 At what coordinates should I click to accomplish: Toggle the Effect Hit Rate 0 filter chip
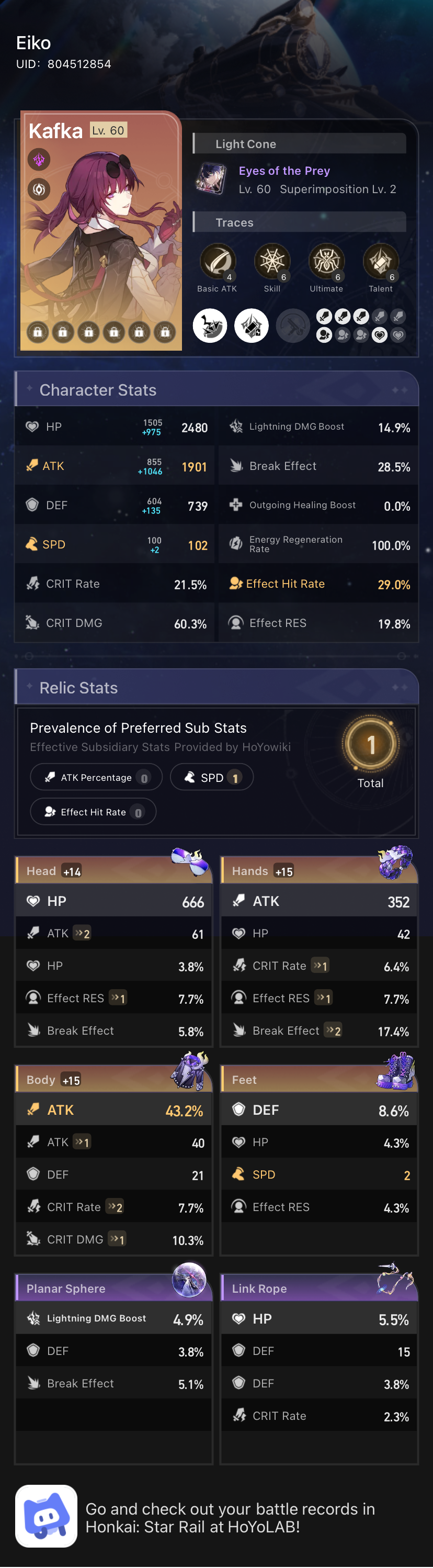click(93, 811)
